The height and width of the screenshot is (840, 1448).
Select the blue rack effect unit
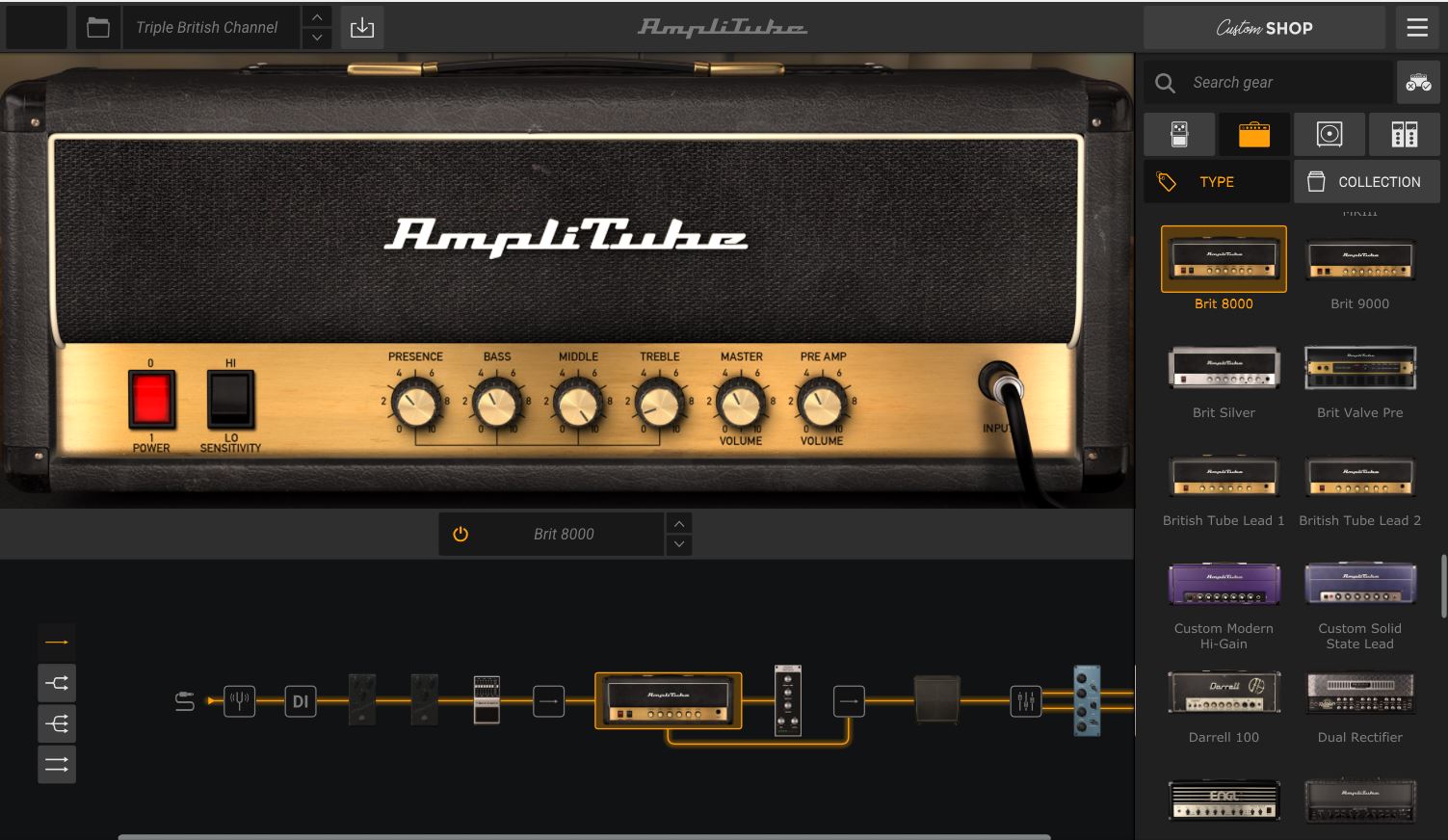[x=1087, y=700]
